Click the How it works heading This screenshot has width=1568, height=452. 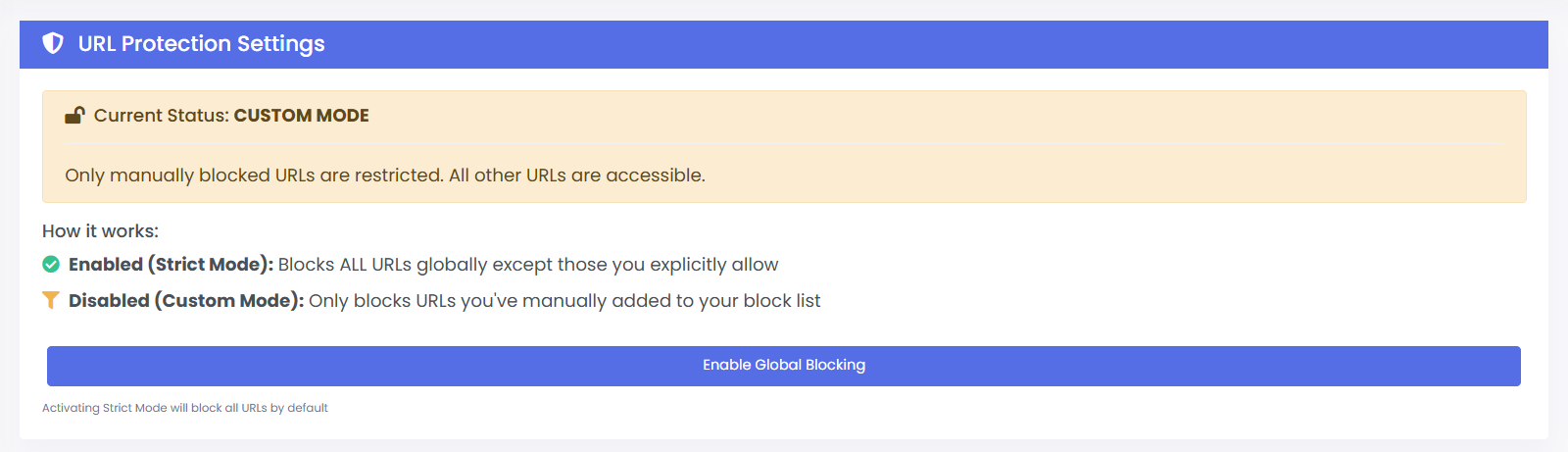tap(100, 231)
